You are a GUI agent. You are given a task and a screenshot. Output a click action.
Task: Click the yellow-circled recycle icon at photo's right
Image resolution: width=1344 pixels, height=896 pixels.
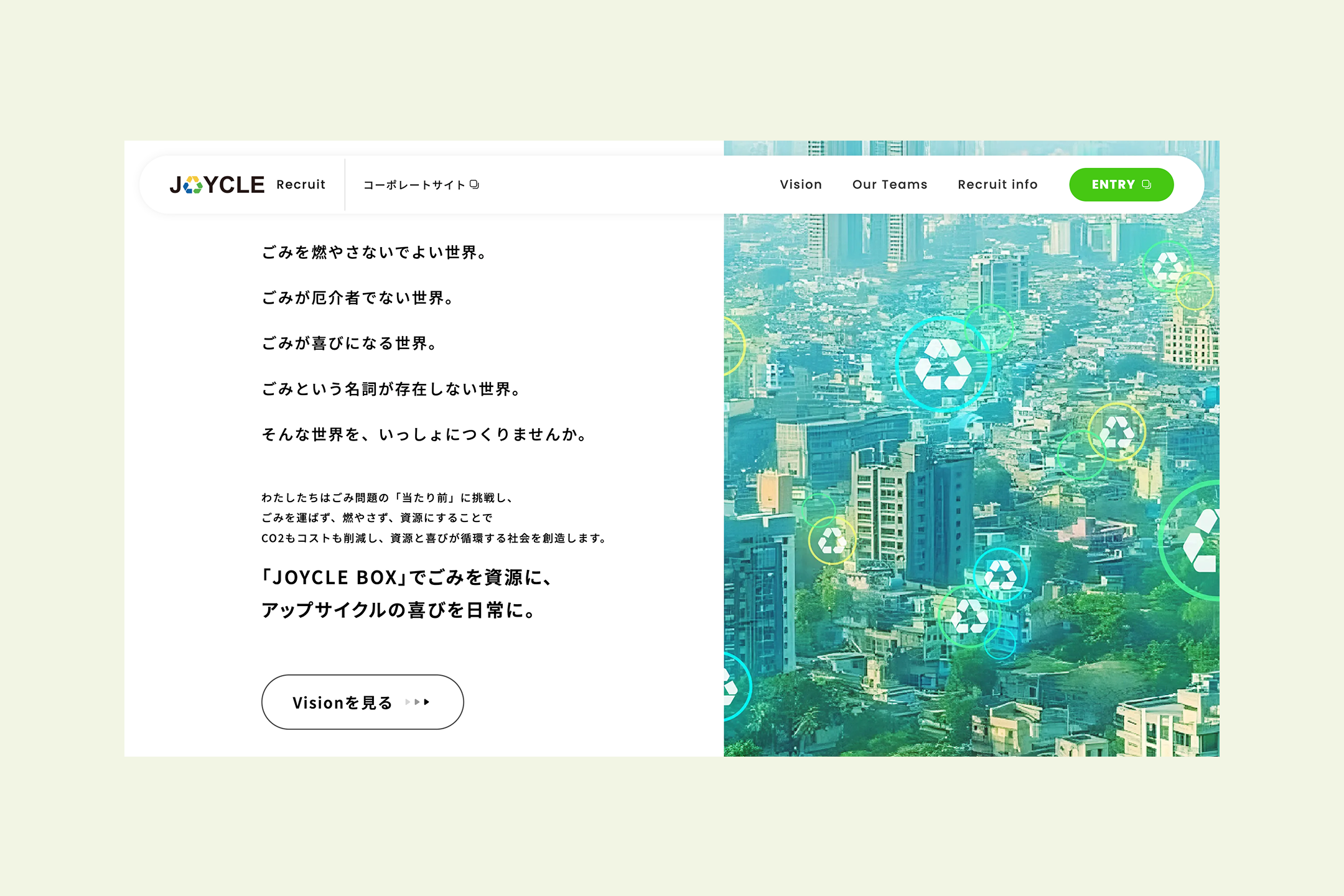[1116, 432]
